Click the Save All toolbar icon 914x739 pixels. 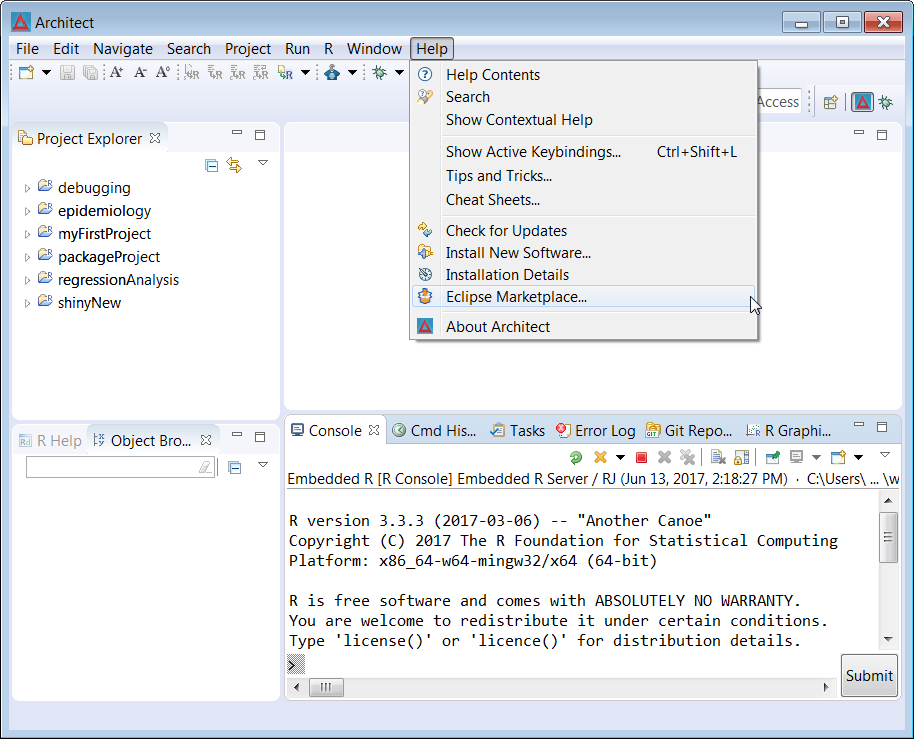click(x=90, y=72)
